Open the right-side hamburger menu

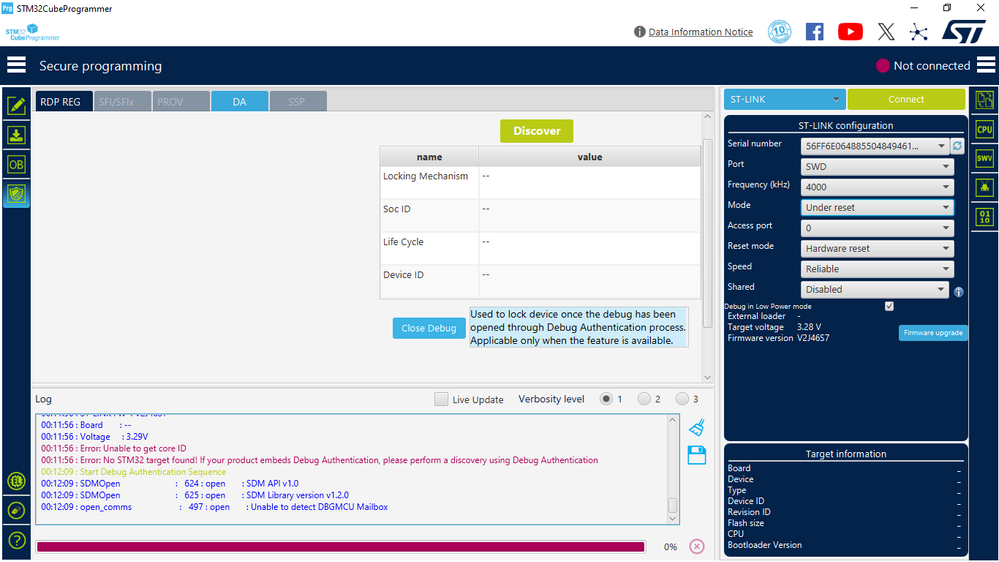click(986, 65)
